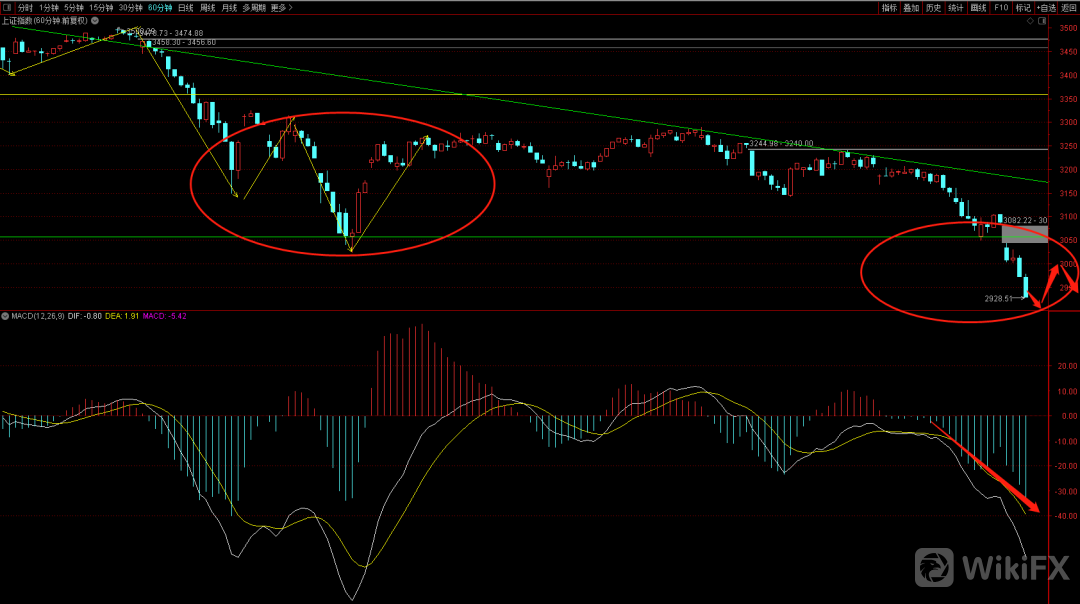The image size is (1080, 604).
Task: Add to watchlist with +自选 button
Action: (1046, 7)
